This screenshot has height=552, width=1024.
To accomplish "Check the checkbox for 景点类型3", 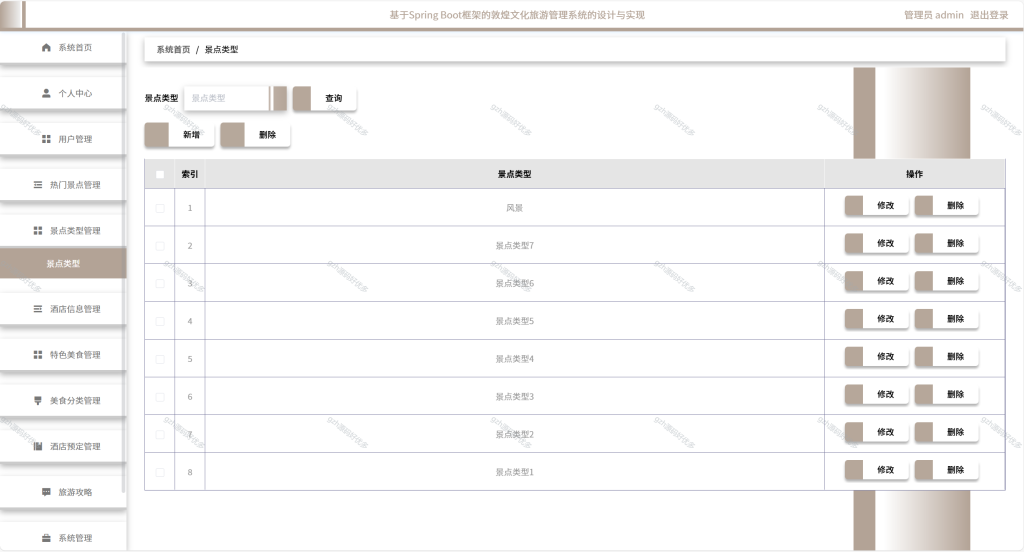I will [160, 397].
